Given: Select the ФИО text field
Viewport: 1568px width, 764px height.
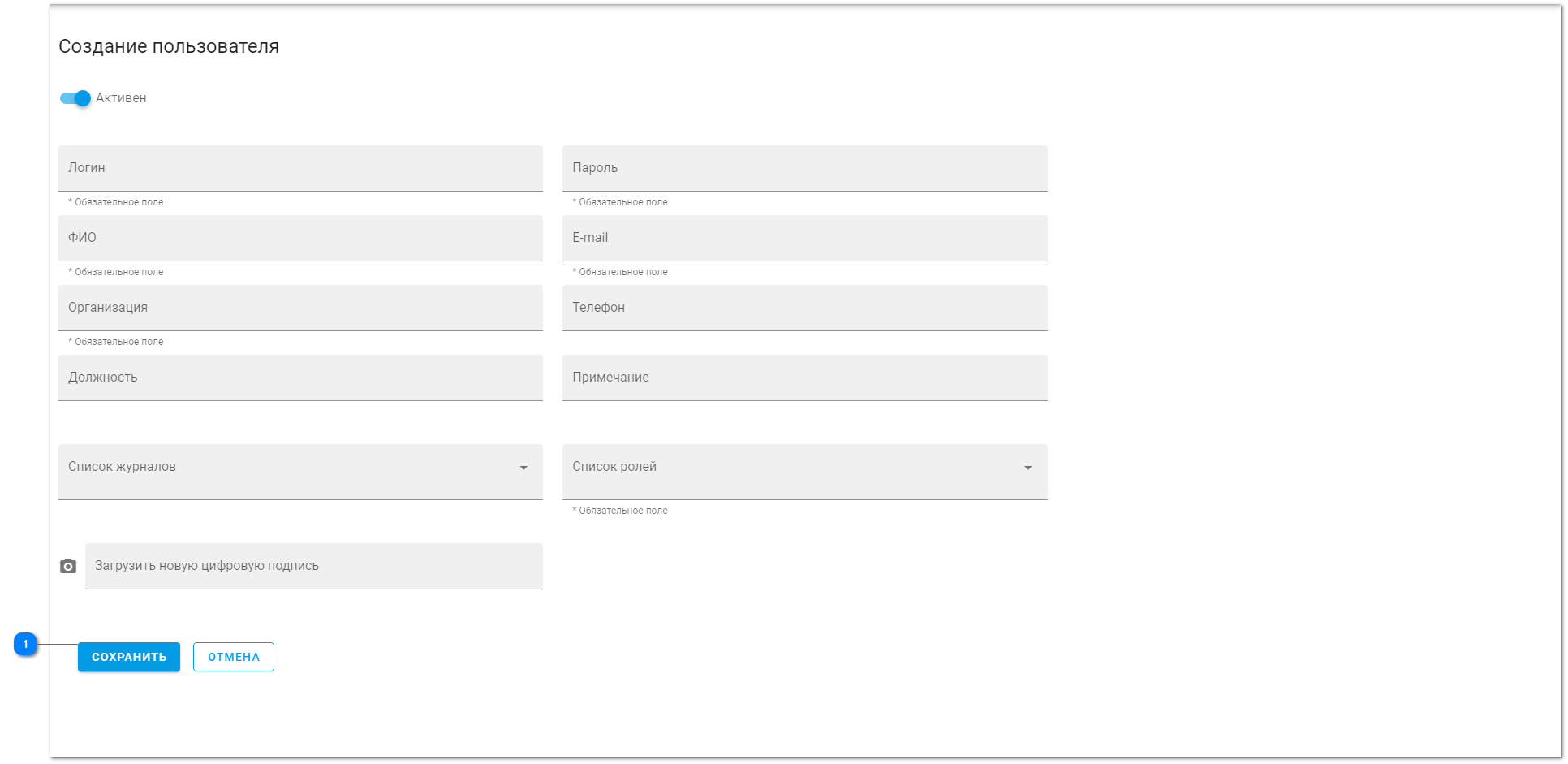Looking at the screenshot, I should (x=300, y=238).
